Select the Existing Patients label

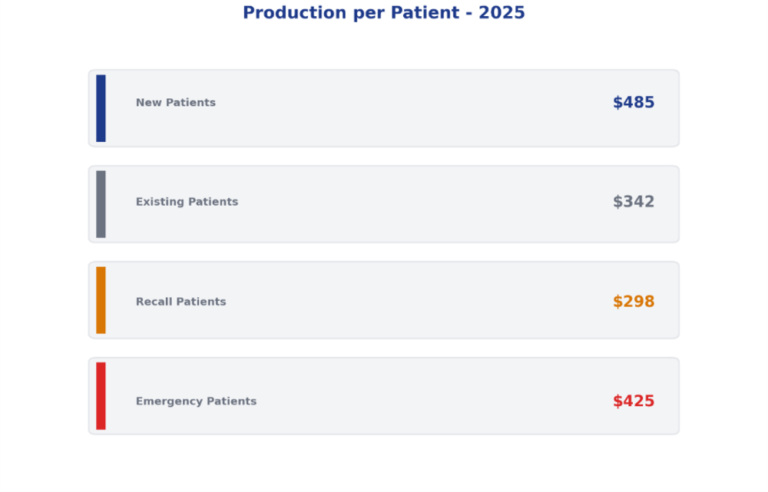[x=187, y=202]
